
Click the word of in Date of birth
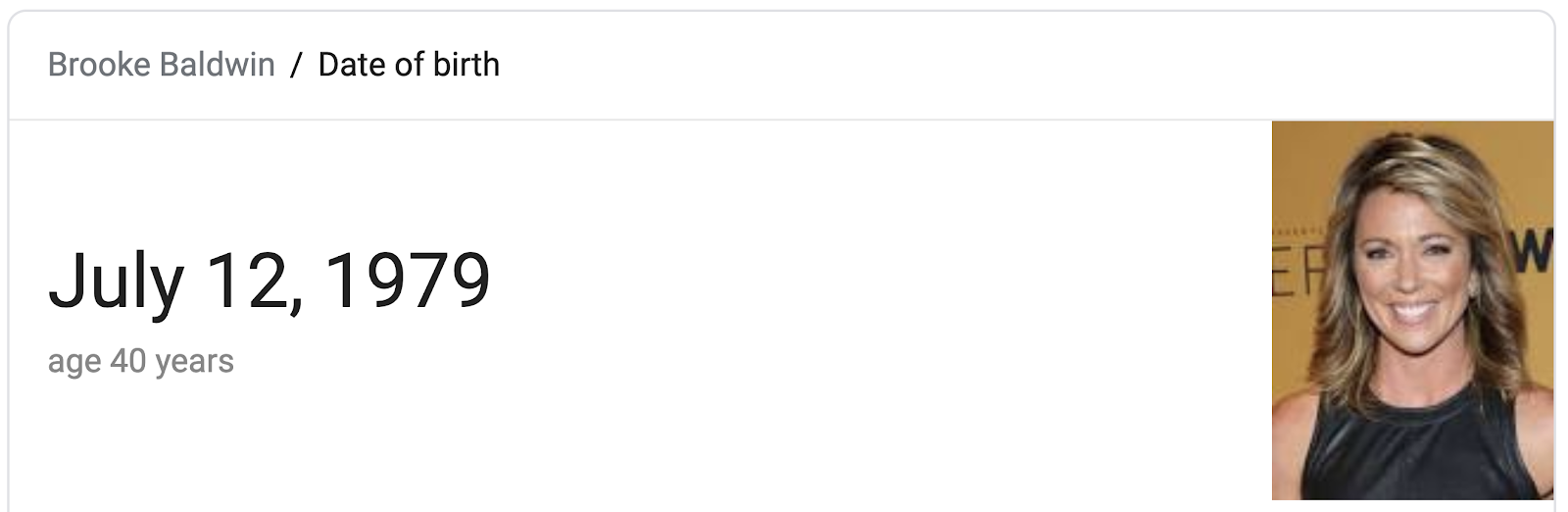[x=406, y=65]
